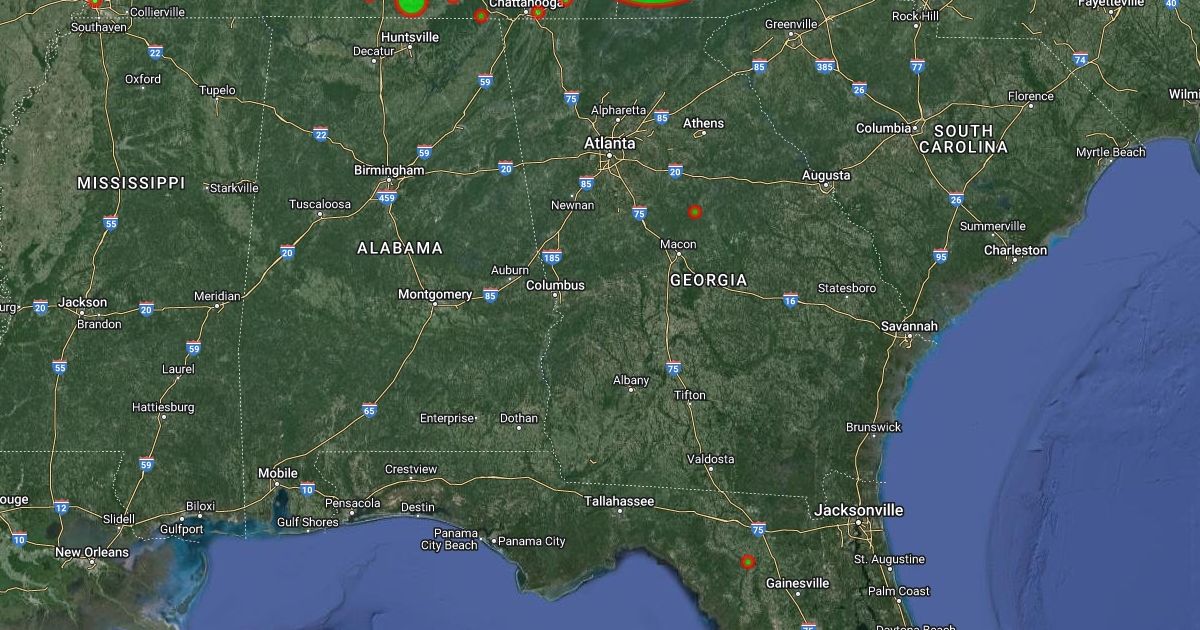Click the I-12 shield above Slidell
Image resolution: width=1200 pixels, height=630 pixels.
click(x=61, y=508)
